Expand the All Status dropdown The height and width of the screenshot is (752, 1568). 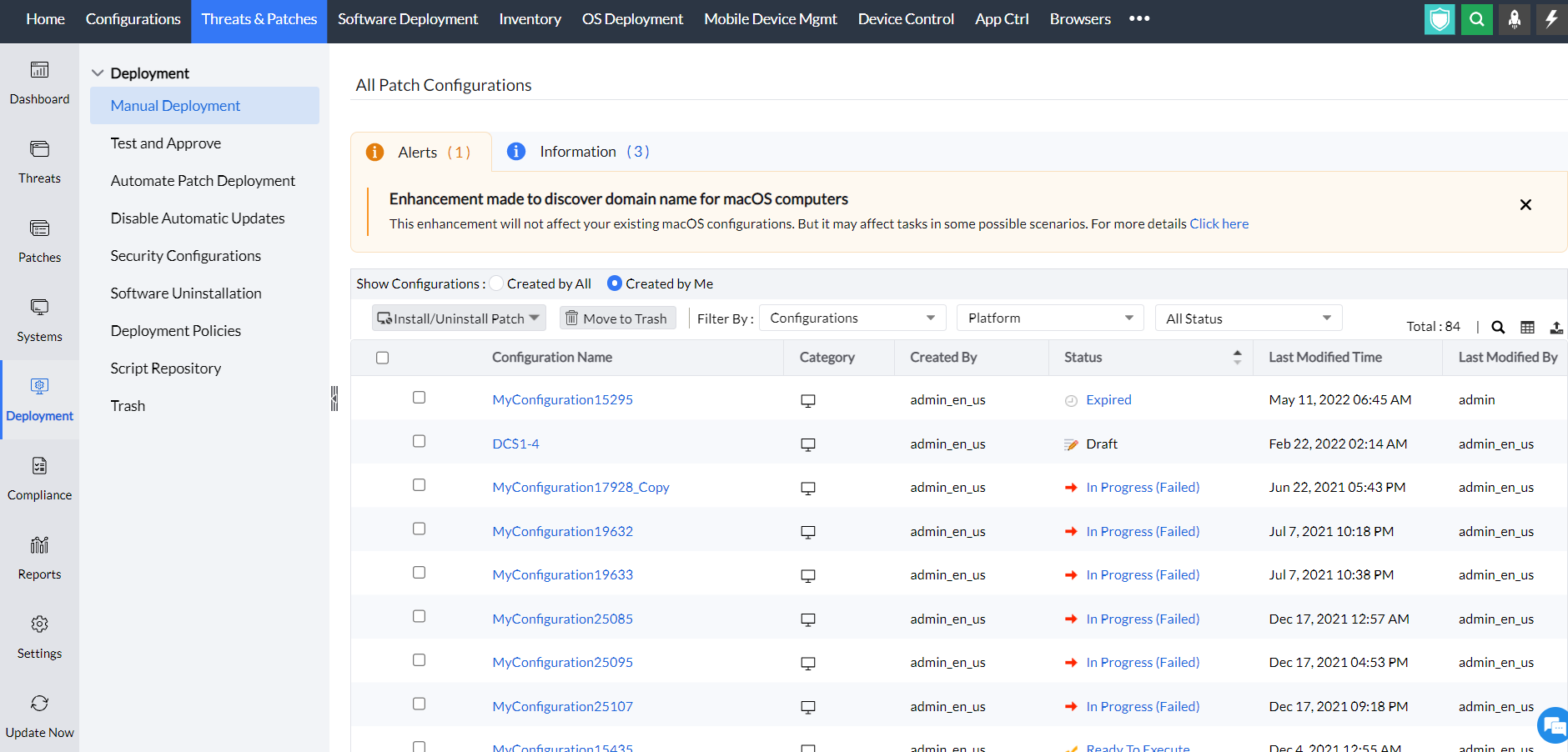coord(1248,318)
